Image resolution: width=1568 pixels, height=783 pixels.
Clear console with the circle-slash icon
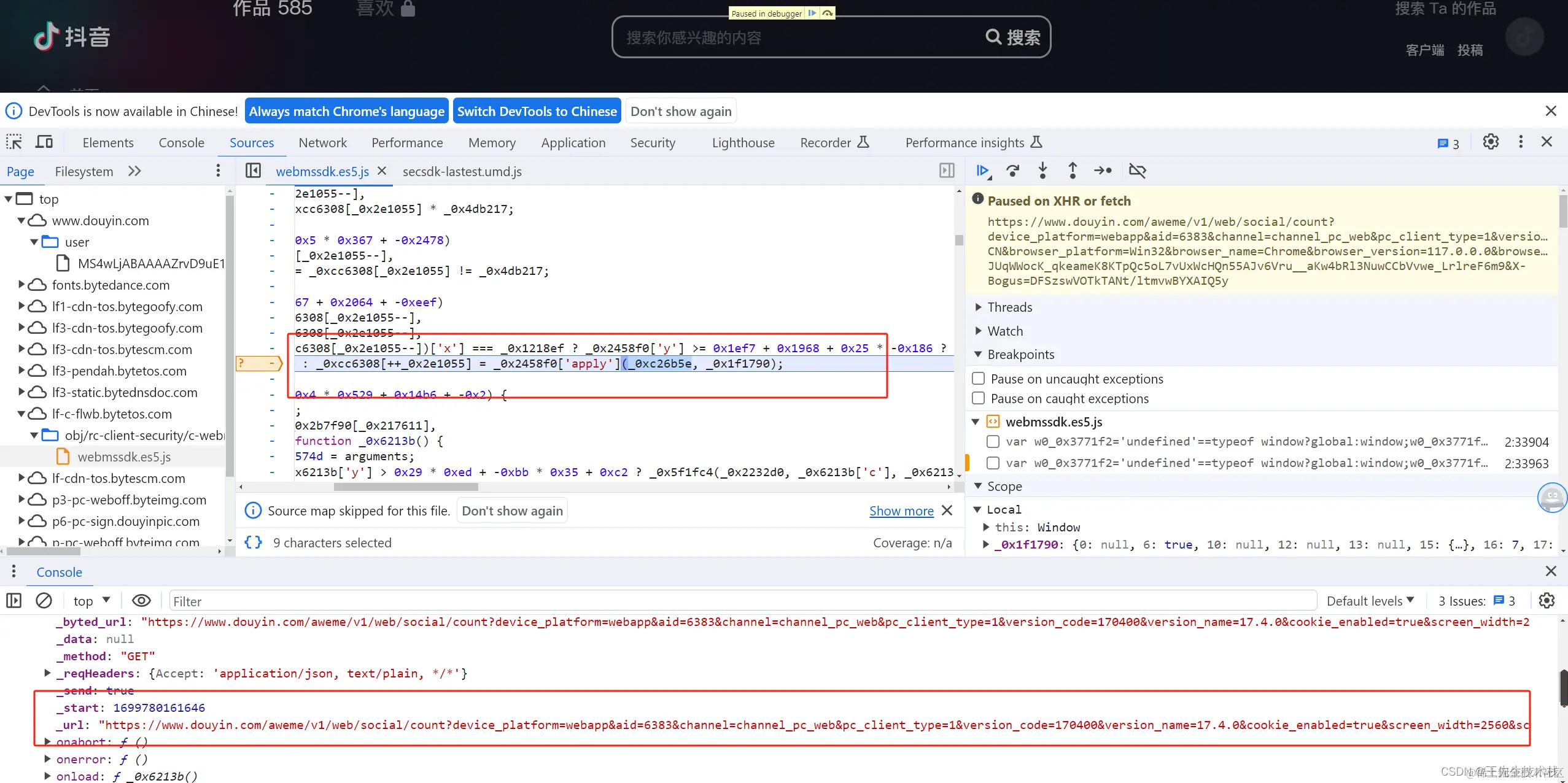tap(44, 601)
